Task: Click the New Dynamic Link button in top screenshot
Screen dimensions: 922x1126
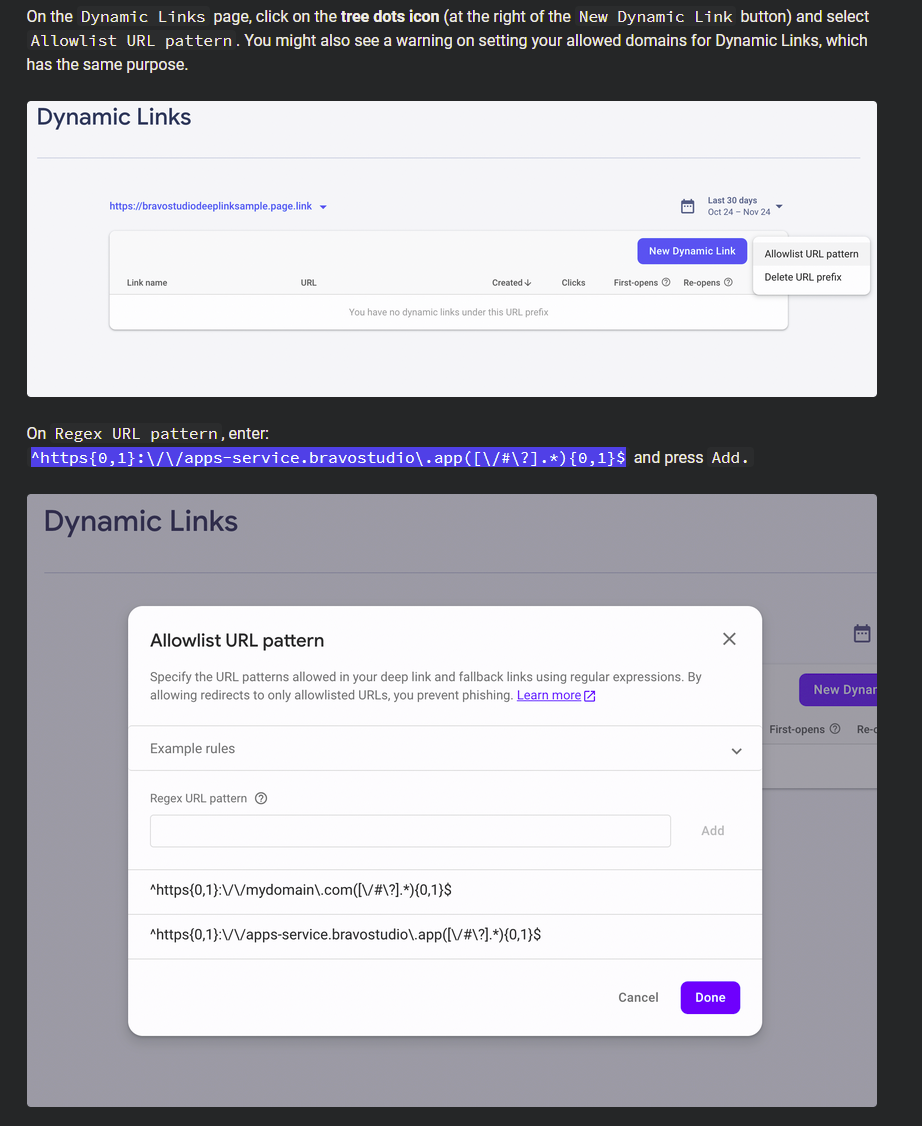Action: coord(692,251)
